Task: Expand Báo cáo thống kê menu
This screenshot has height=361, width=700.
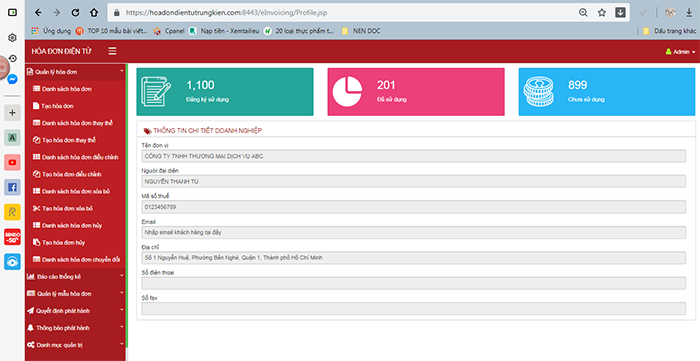Action: coord(75,277)
